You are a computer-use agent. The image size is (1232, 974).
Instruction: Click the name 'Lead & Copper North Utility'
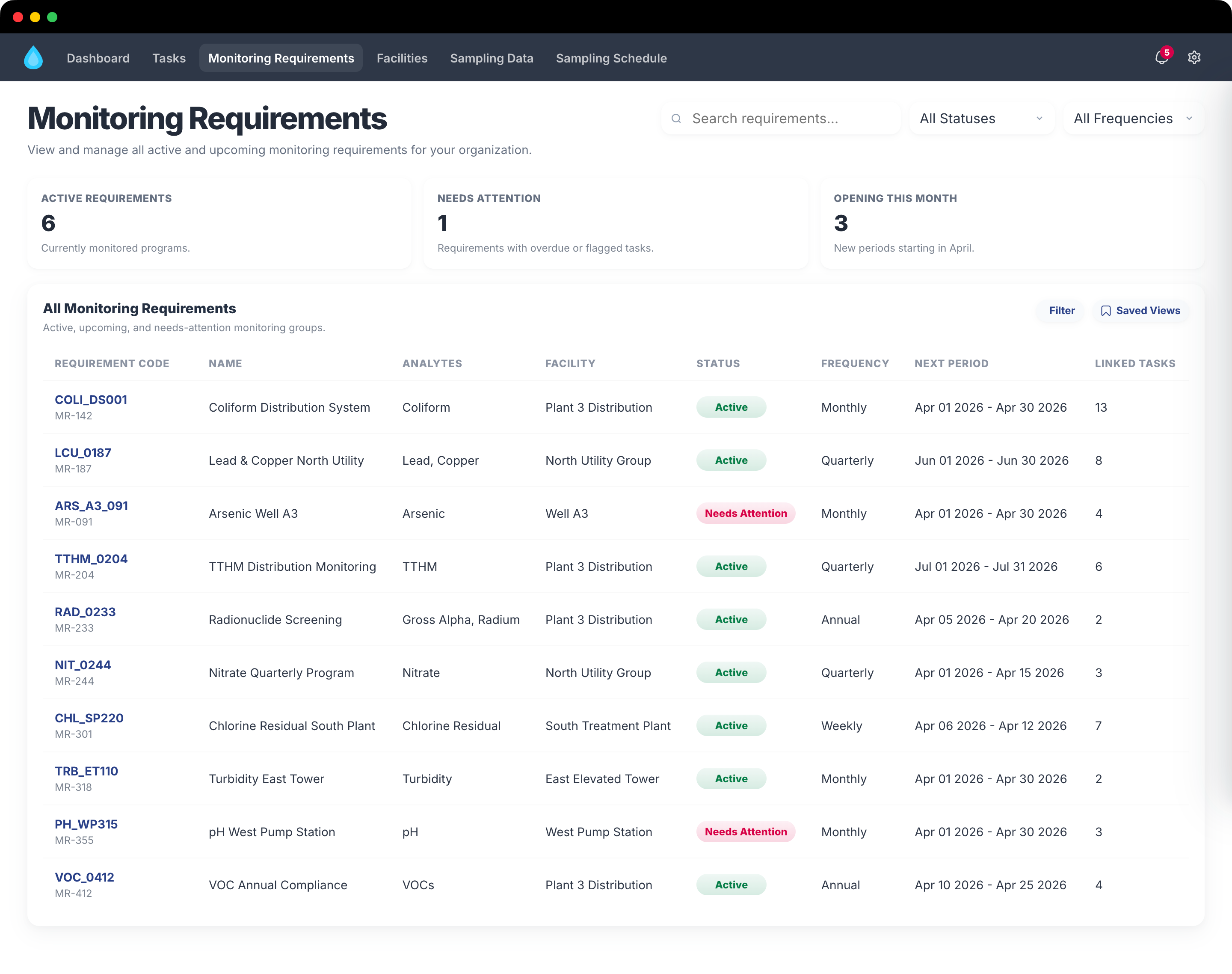[x=286, y=461]
